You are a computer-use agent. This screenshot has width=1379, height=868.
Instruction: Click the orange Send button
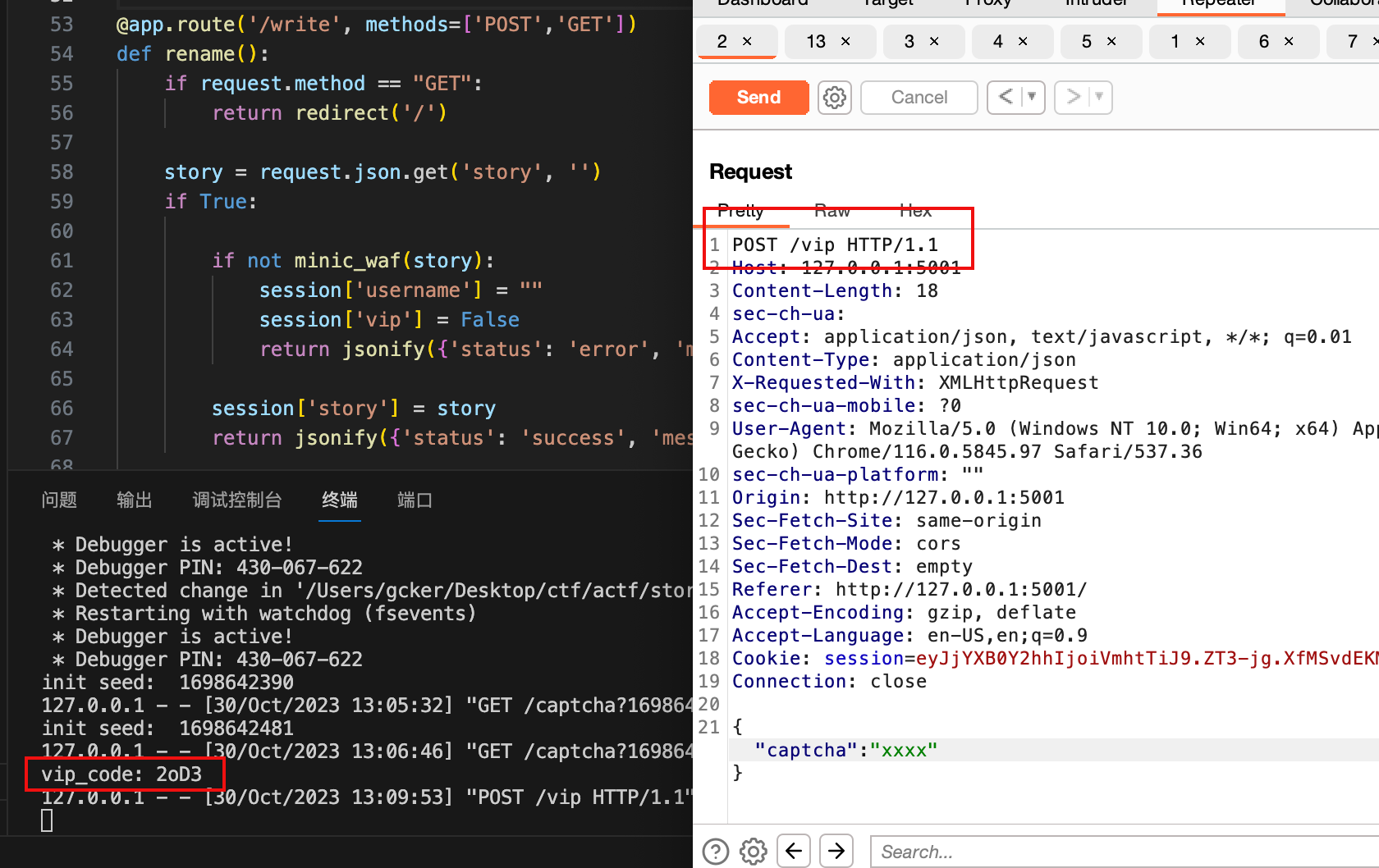pos(758,98)
